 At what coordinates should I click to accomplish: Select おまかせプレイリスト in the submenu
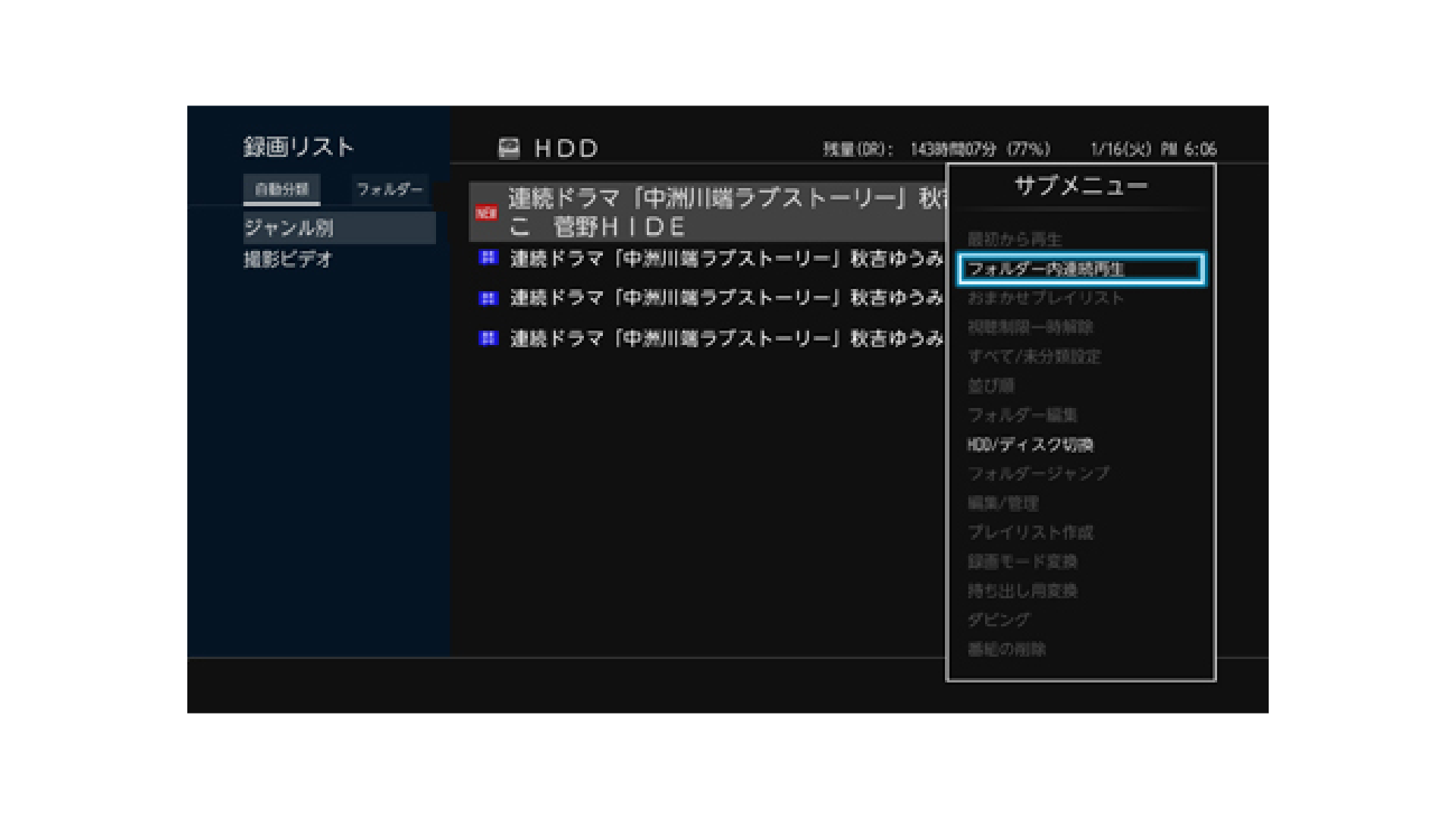coord(1045,298)
